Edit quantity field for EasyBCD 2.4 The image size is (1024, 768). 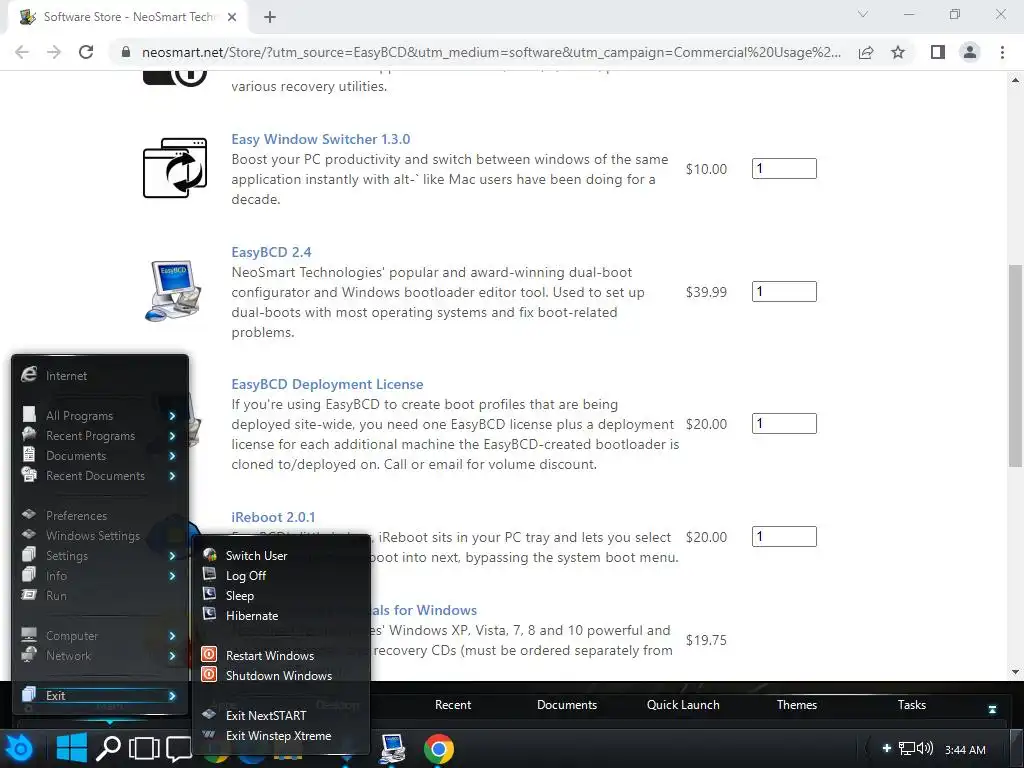pyautogui.click(x=784, y=291)
